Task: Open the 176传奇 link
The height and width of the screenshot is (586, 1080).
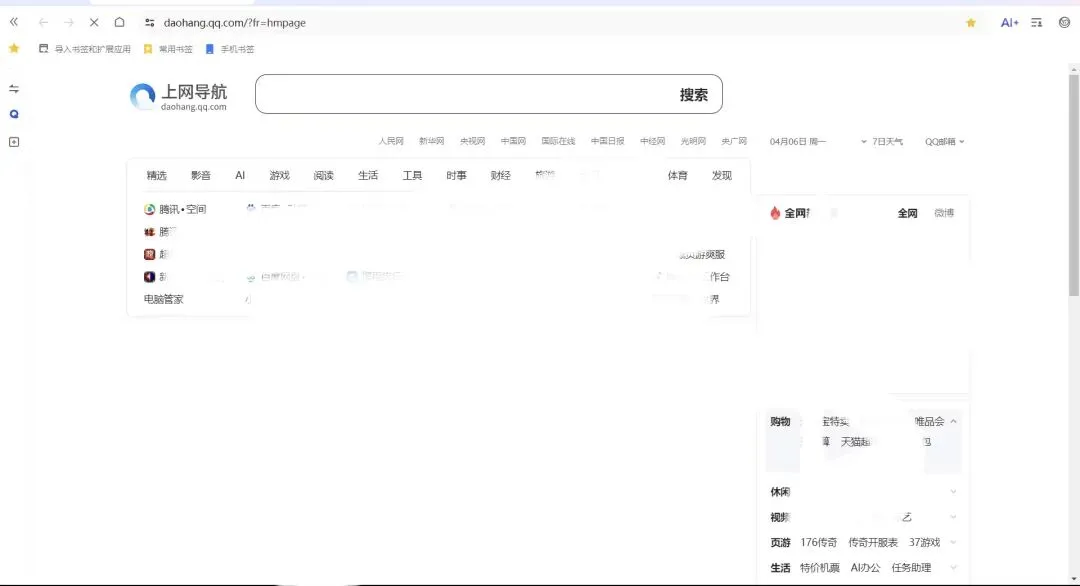Action: coord(818,543)
